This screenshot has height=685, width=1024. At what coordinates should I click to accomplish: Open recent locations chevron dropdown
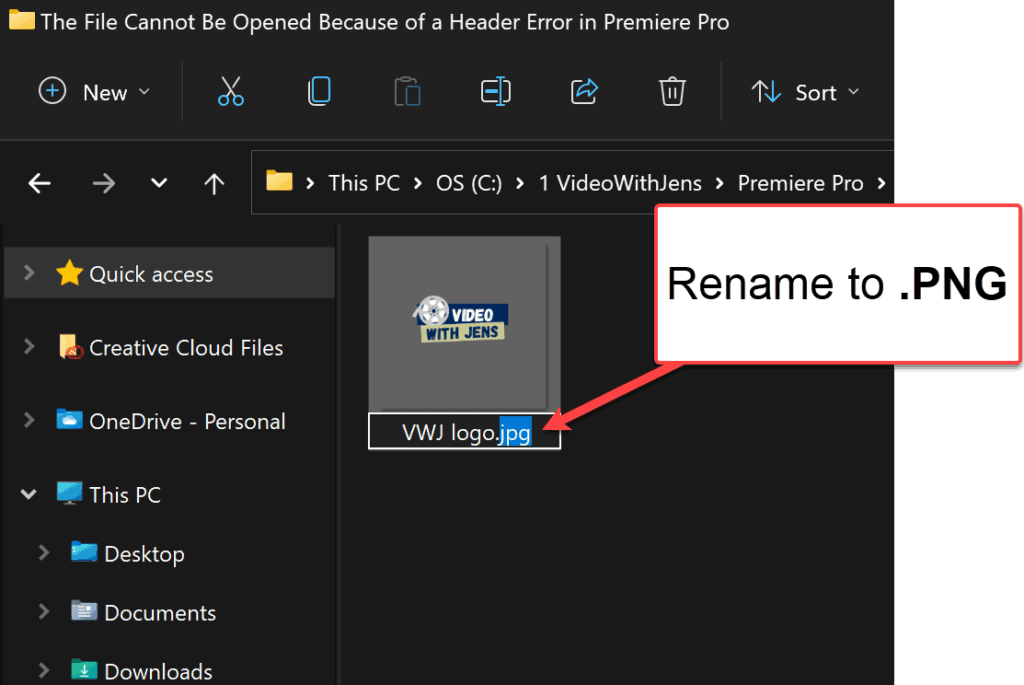[x=159, y=183]
